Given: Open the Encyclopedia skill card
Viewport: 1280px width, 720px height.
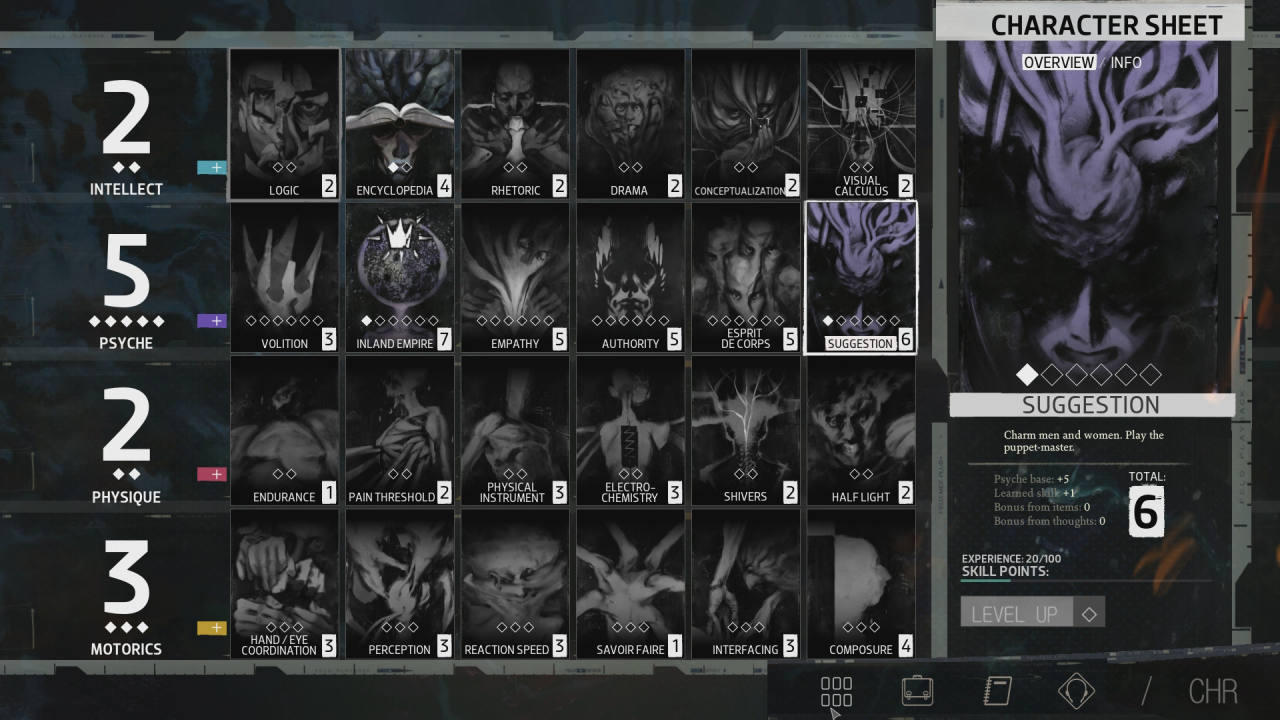Looking at the screenshot, I should tap(399, 124).
